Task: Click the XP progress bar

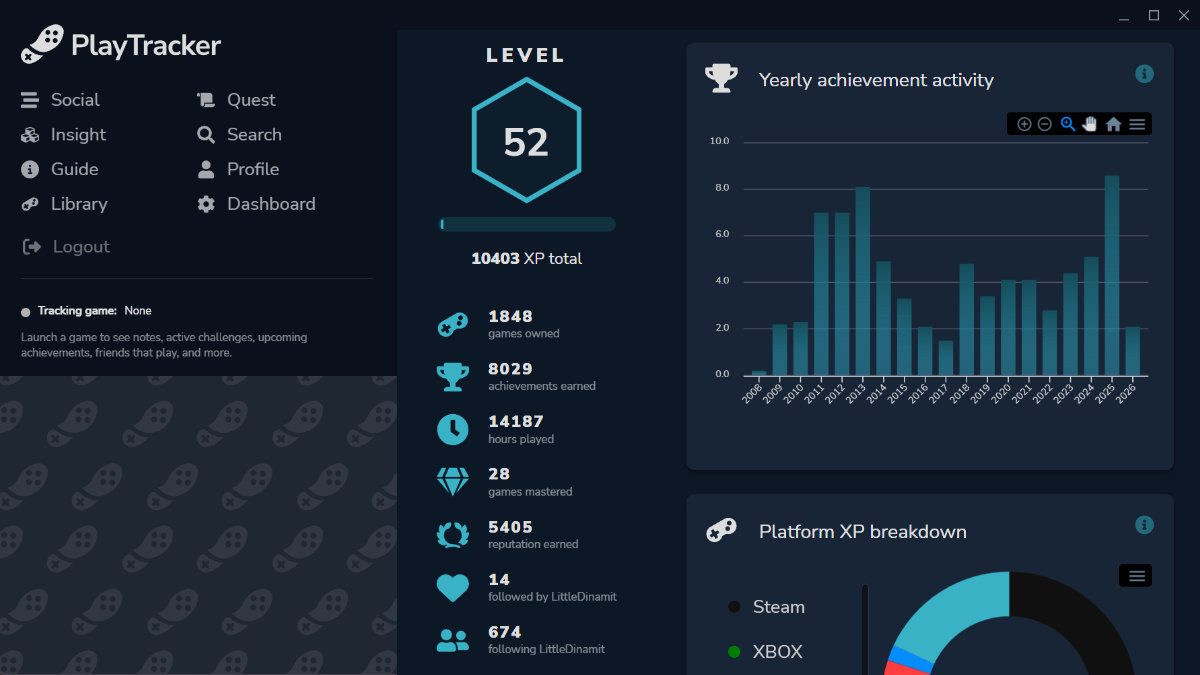Action: 527,224
